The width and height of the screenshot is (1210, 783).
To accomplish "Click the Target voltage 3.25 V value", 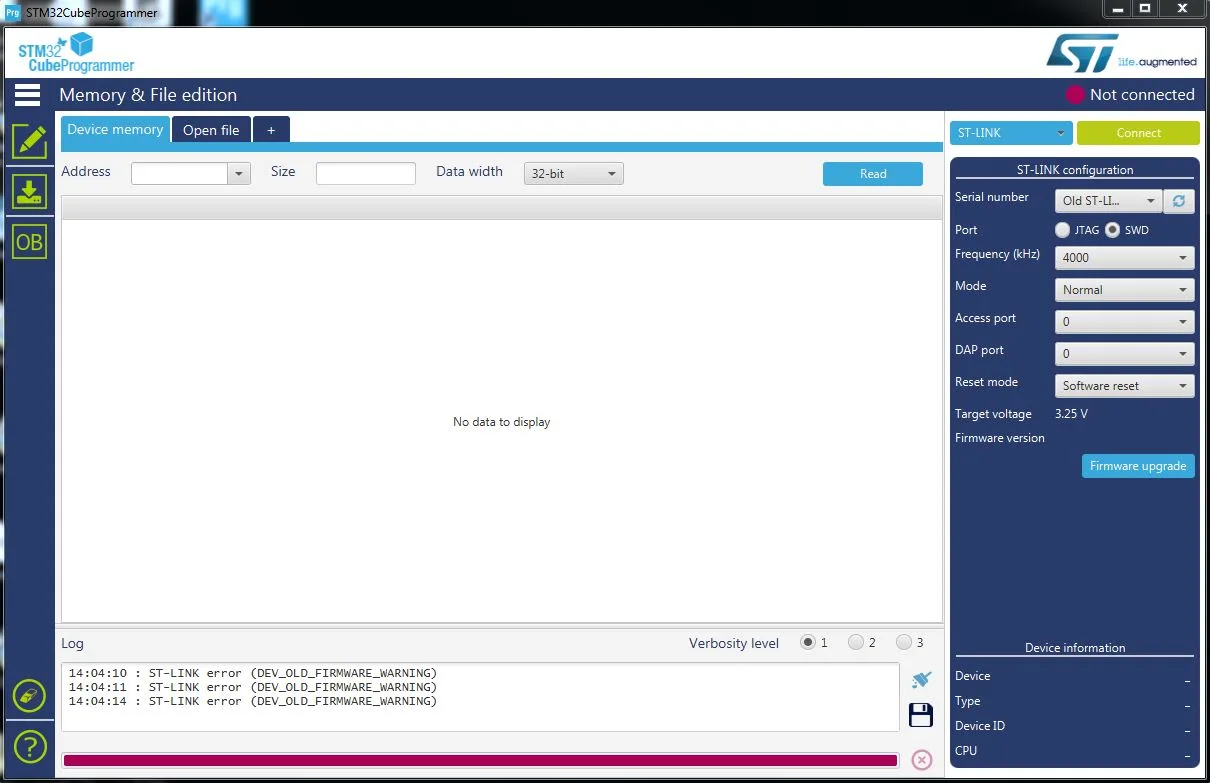I will (x=1071, y=414).
